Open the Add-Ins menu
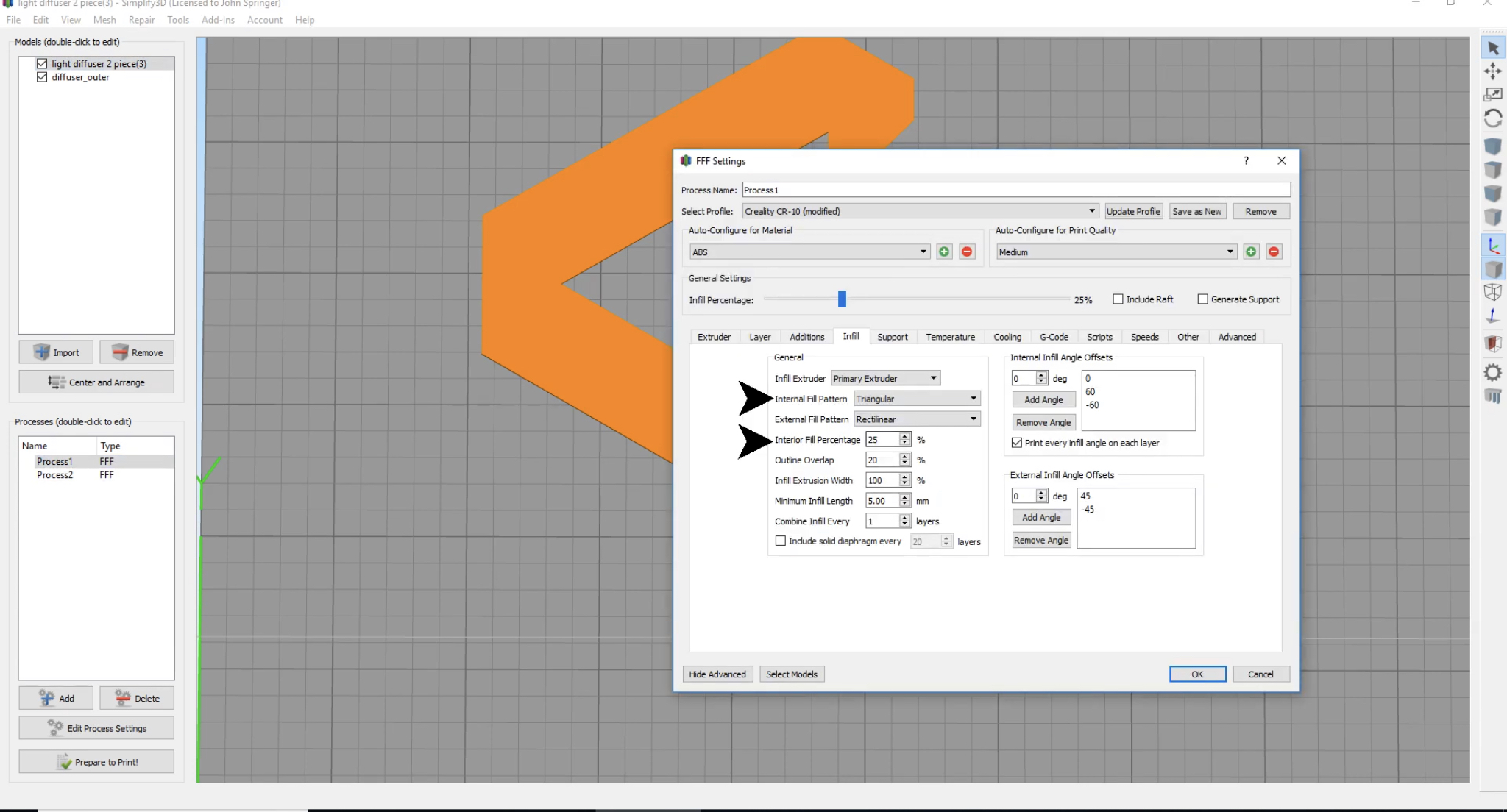Viewport: 1507px width, 812px height. click(218, 20)
